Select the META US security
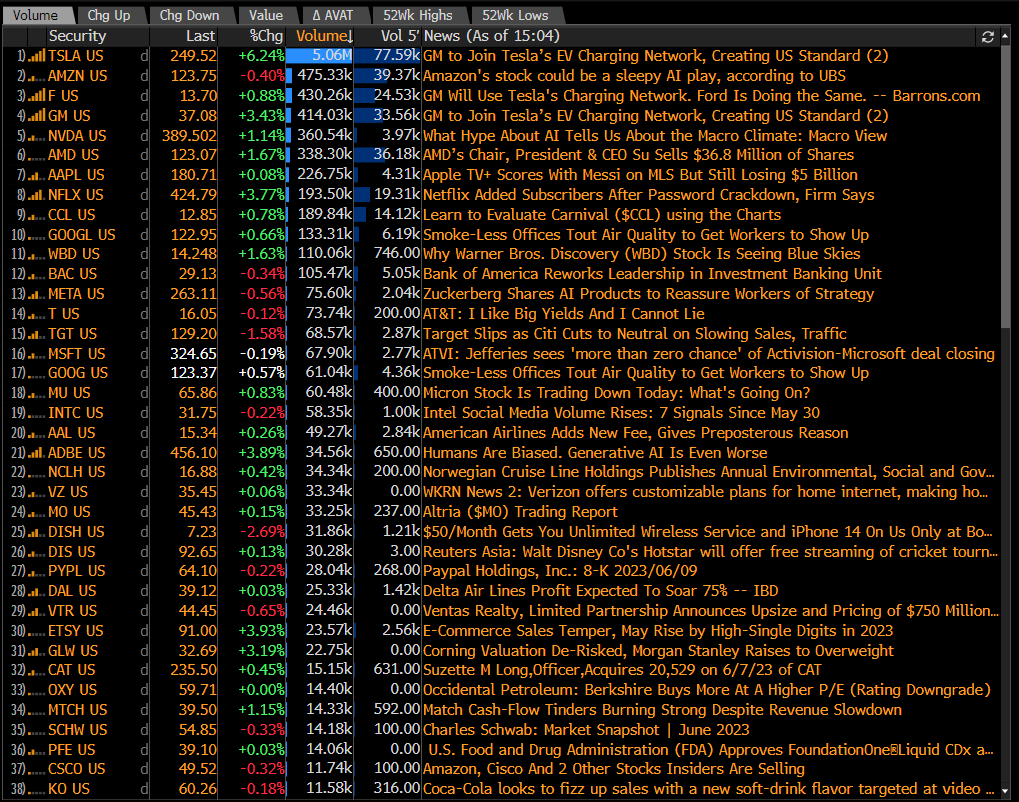This screenshot has width=1019, height=802. coord(76,294)
